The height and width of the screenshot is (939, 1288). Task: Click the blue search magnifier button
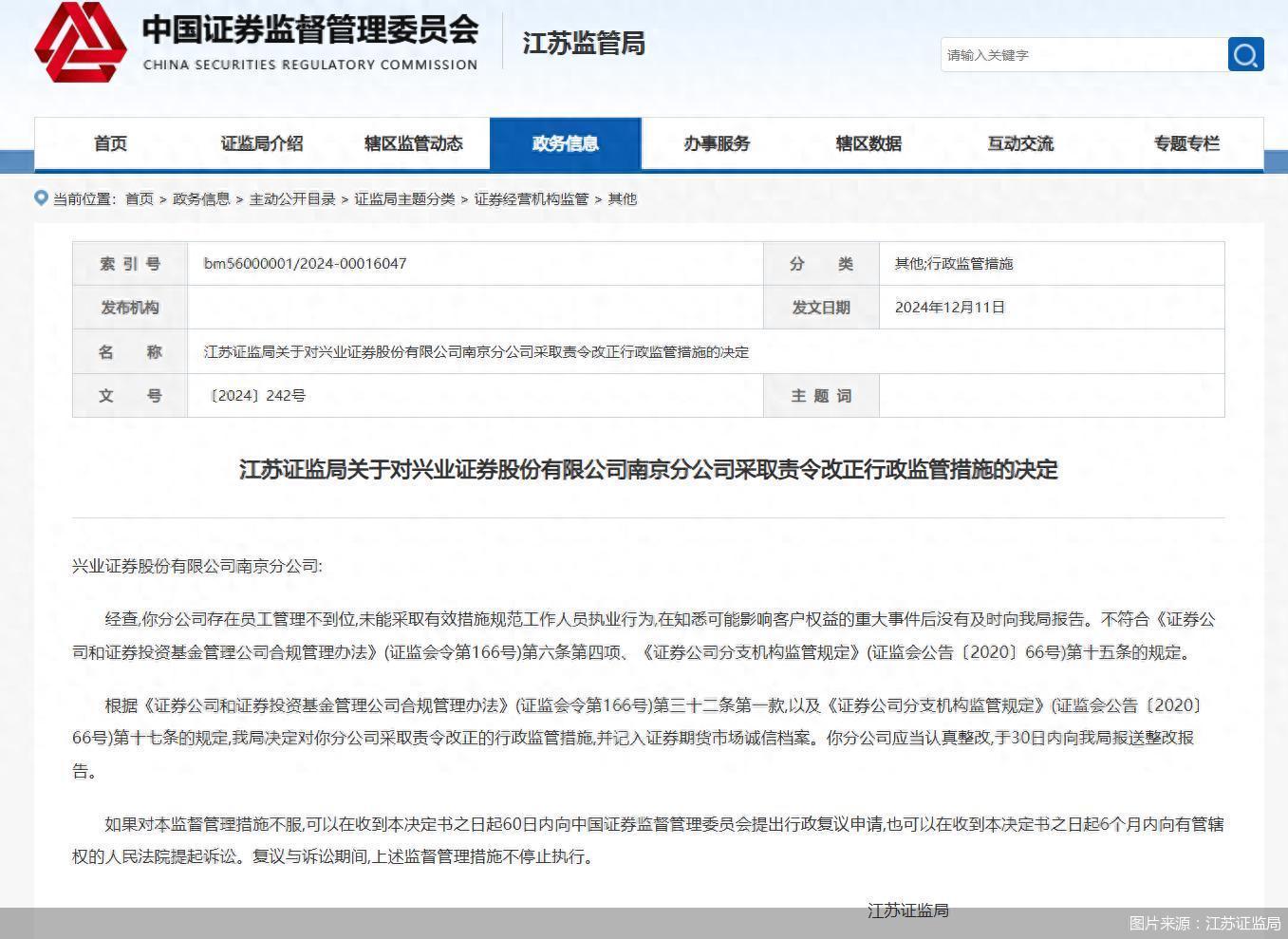(x=1245, y=54)
